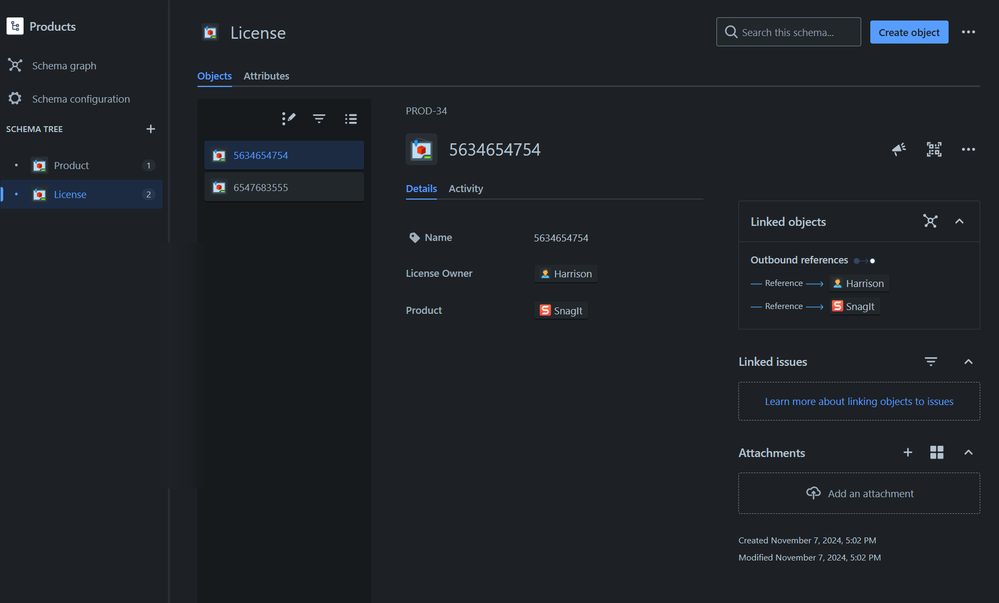Click the PROD-34 object key
The width and height of the screenshot is (999, 603).
click(426, 111)
